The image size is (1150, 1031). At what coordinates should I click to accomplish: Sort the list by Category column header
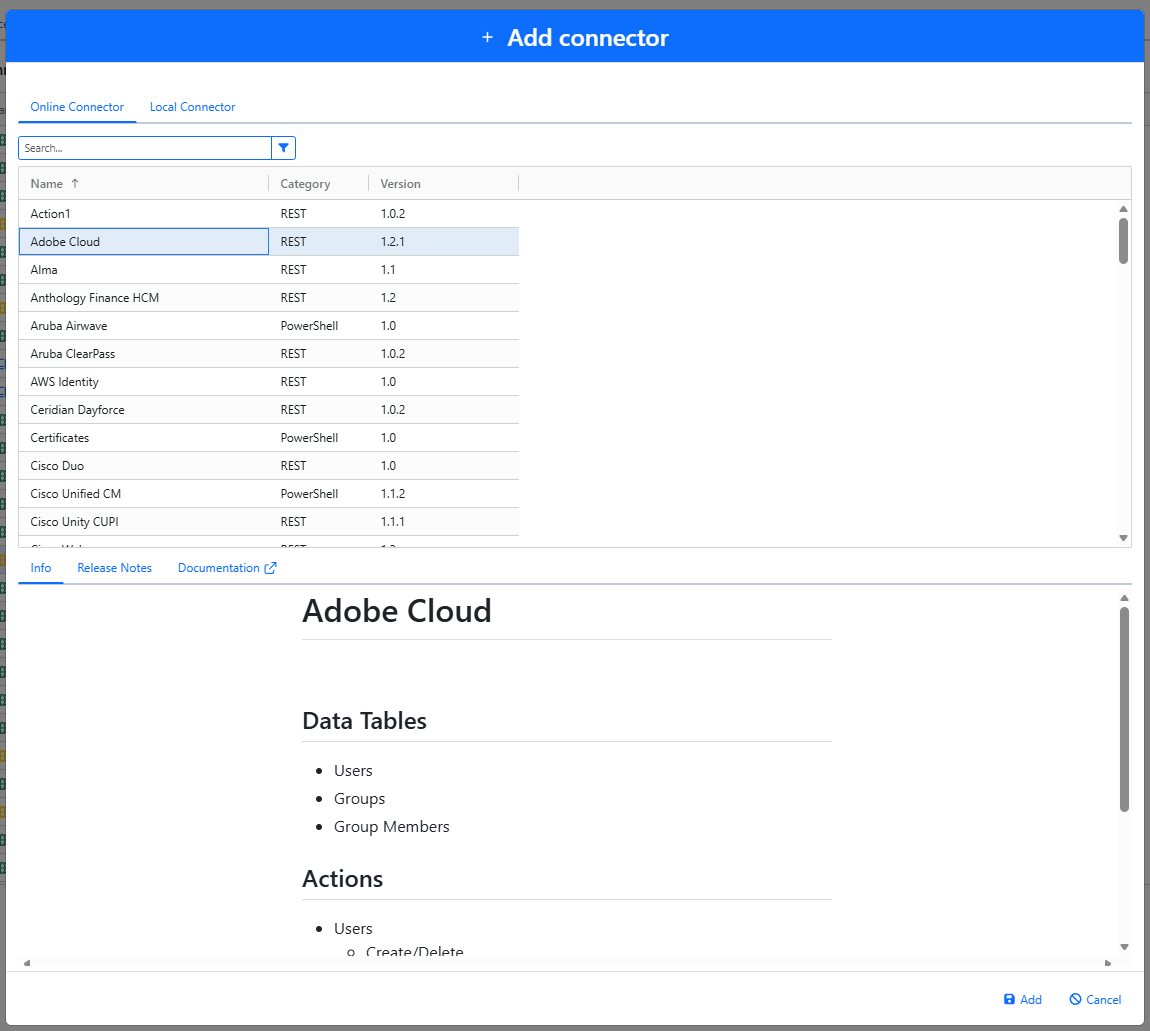point(305,183)
